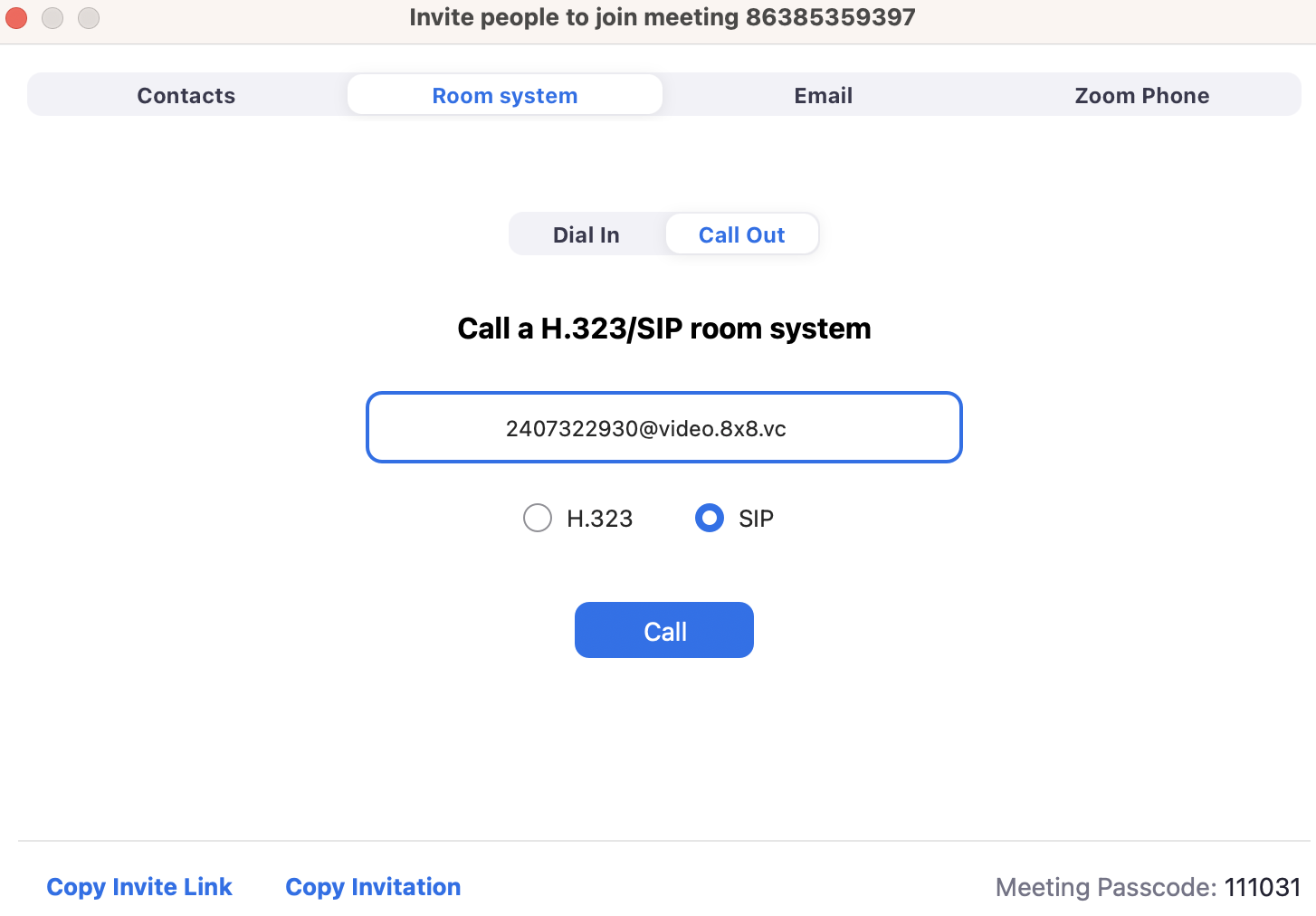Select the Call Out option
Screen dimensions: 1316x916
pos(741,234)
